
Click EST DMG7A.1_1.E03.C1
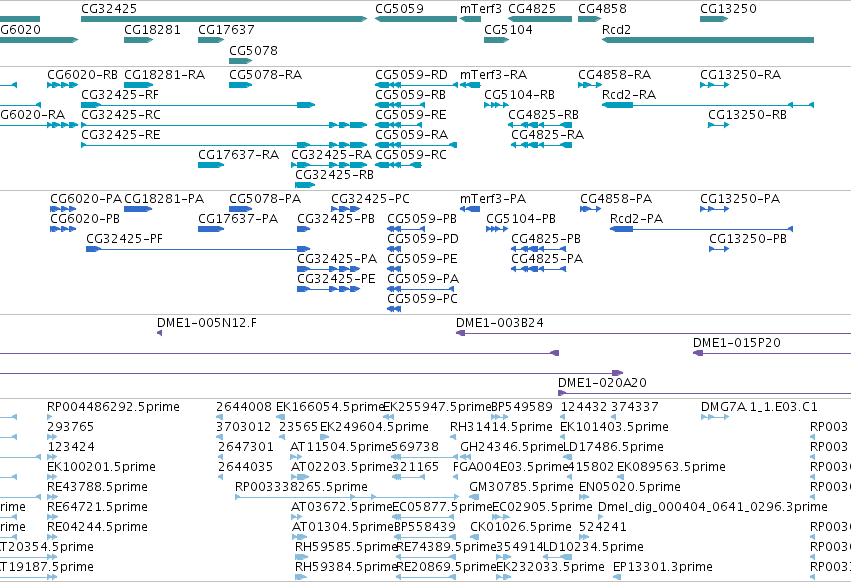coord(759,407)
